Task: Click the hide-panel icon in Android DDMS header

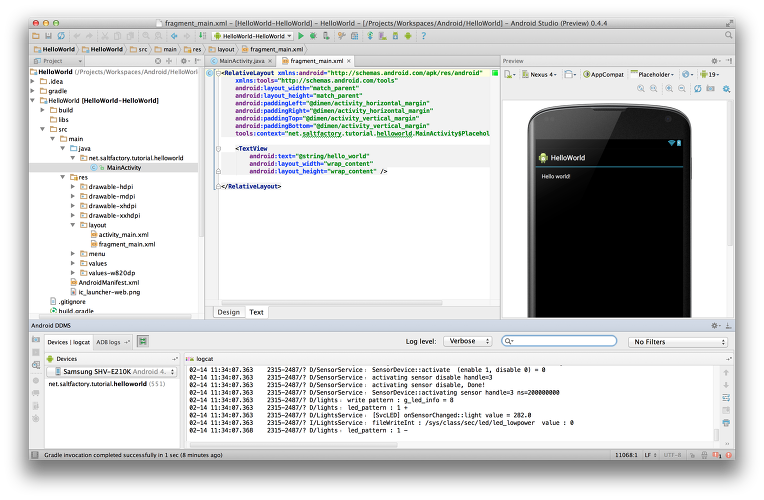Action: click(x=728, y=325)
